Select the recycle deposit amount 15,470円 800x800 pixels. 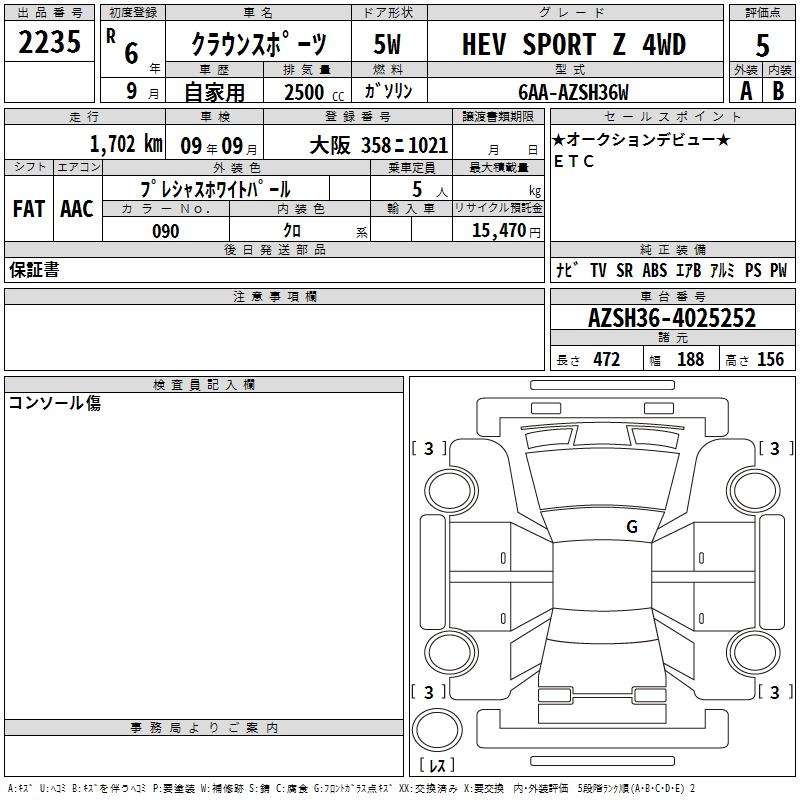pyautogui.click(x=498, y=231)
